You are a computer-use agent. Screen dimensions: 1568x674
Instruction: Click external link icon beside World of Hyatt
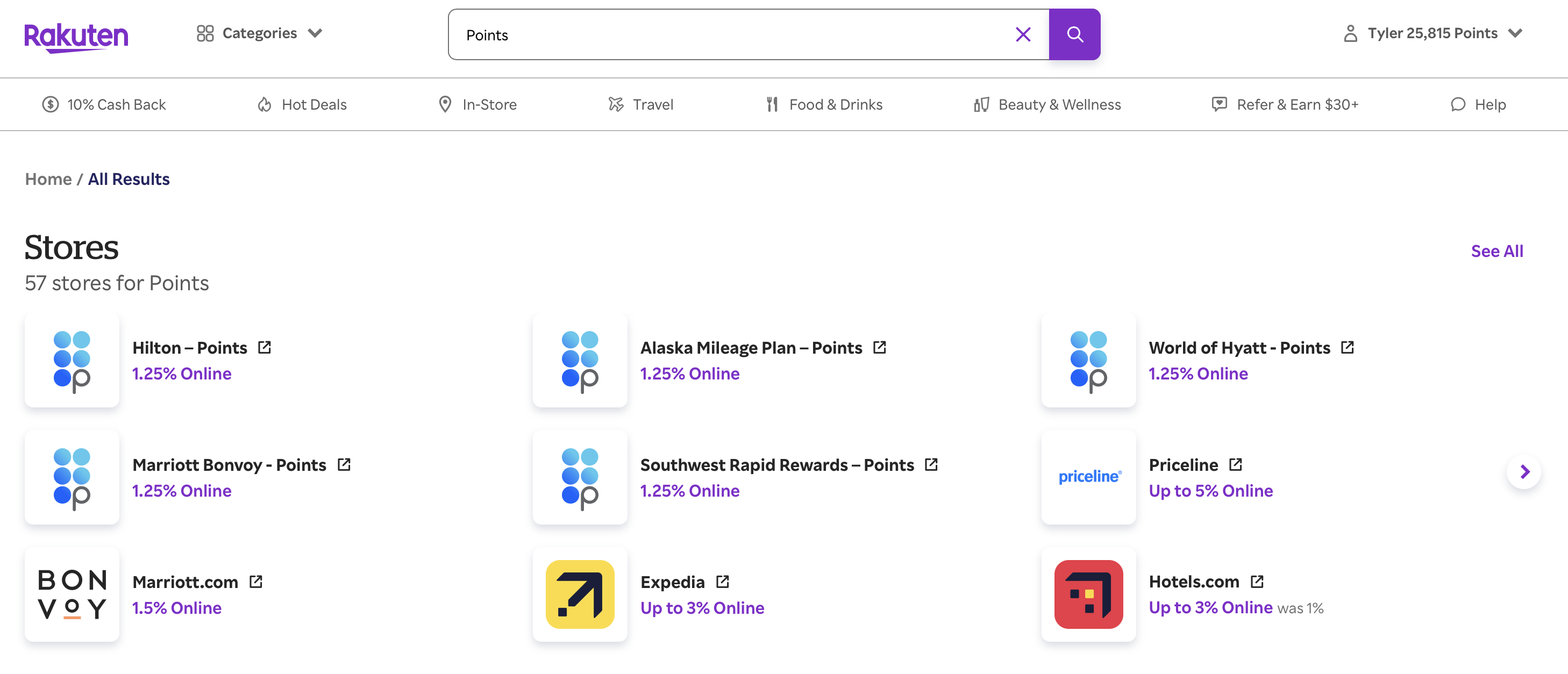(1348, 347)
